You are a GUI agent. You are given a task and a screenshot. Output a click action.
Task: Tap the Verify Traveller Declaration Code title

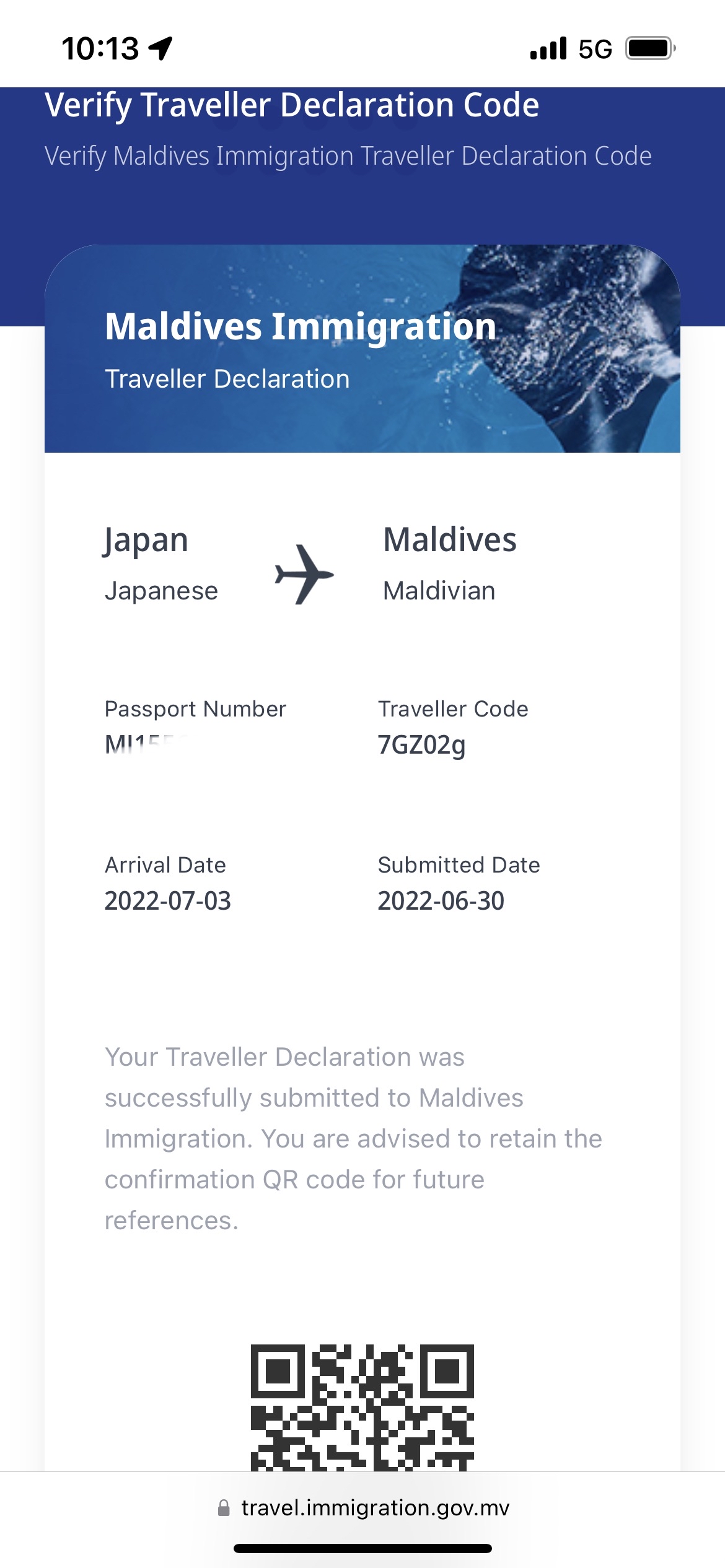coord(292,105)
